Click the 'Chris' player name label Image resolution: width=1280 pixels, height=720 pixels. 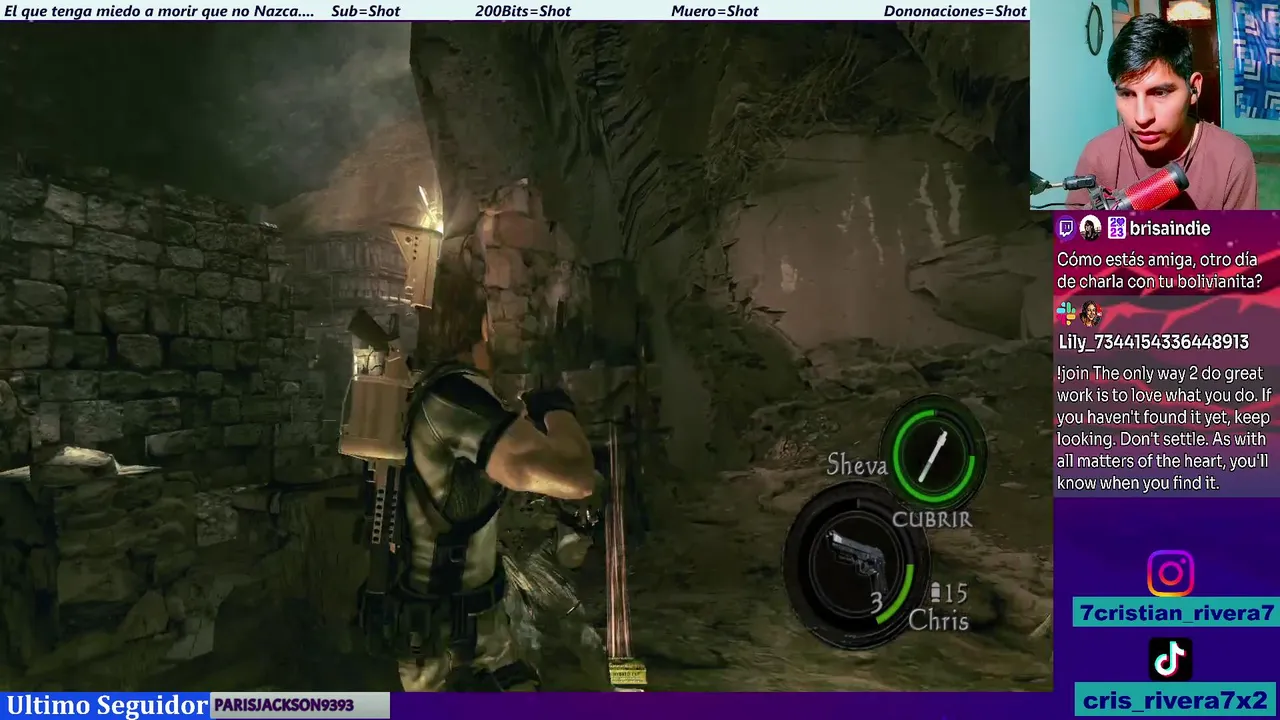(938, 621)
